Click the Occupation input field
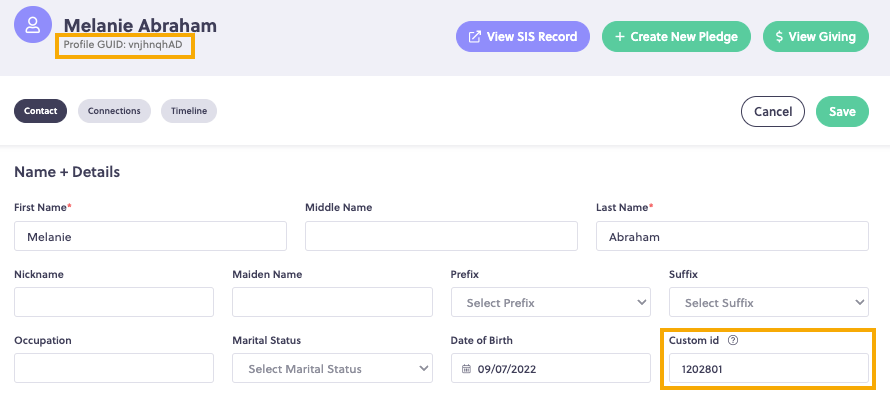The height and width of the screenshot is (396, 890). coord(114,368)
